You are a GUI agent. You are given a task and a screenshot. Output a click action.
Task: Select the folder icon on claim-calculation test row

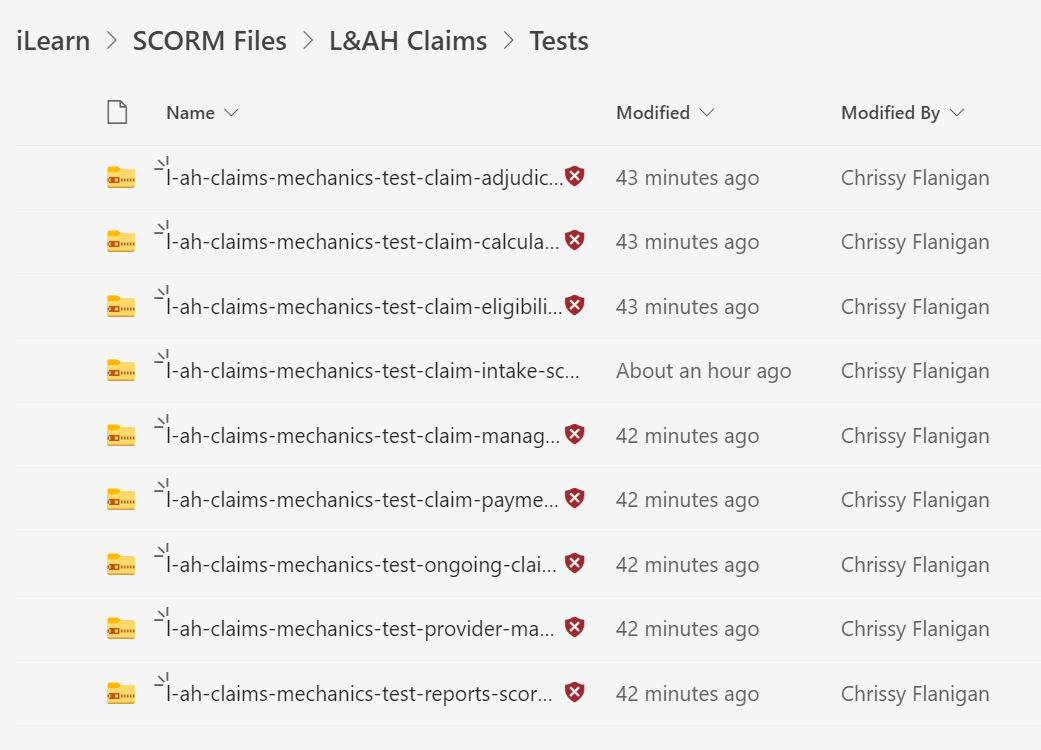click(120, 241)
